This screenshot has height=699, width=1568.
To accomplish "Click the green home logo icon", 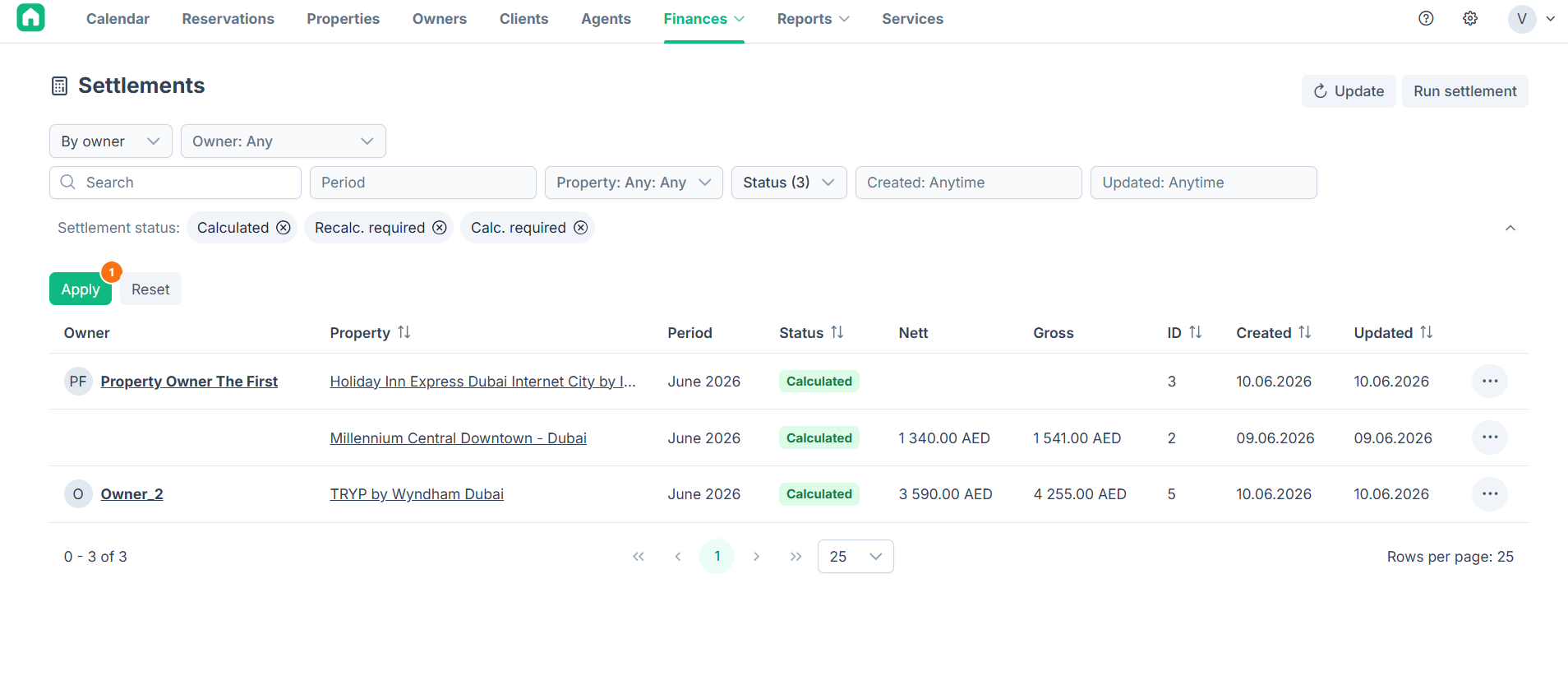I will point(30,17).
